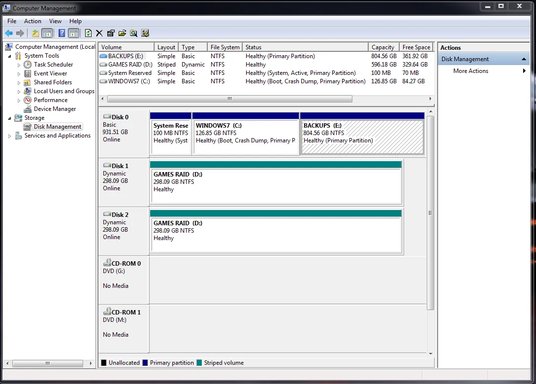Click the Services and Applications tree label
Image resolution: width=536 pixels, height=384 pixels.
pyautogui.click(x=57, y=135)
